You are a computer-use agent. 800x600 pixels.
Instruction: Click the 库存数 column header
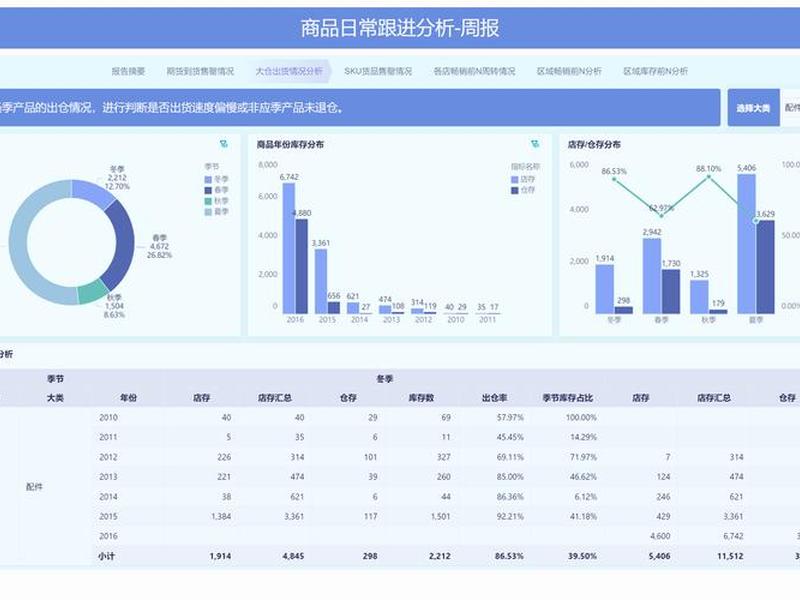coord(421,397)
